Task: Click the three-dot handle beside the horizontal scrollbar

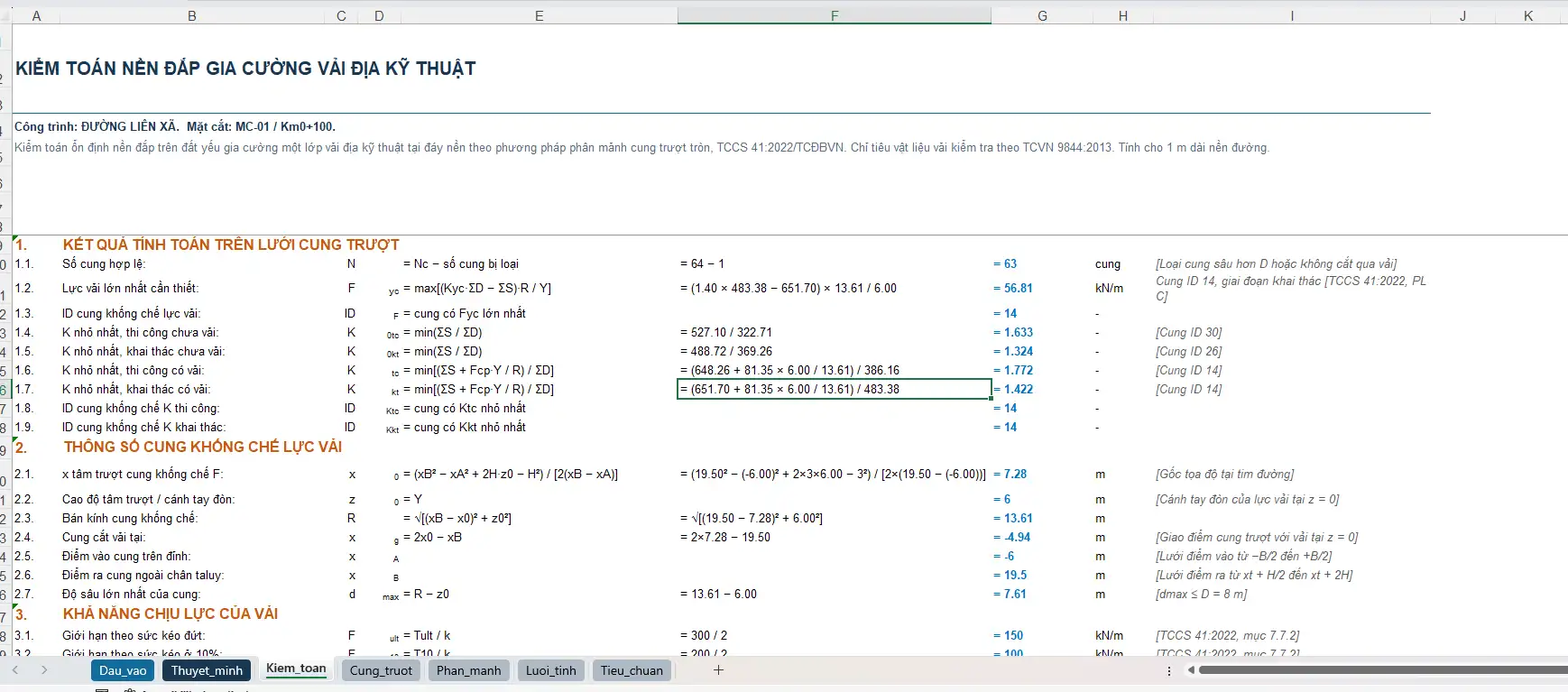Action: 1169,671
